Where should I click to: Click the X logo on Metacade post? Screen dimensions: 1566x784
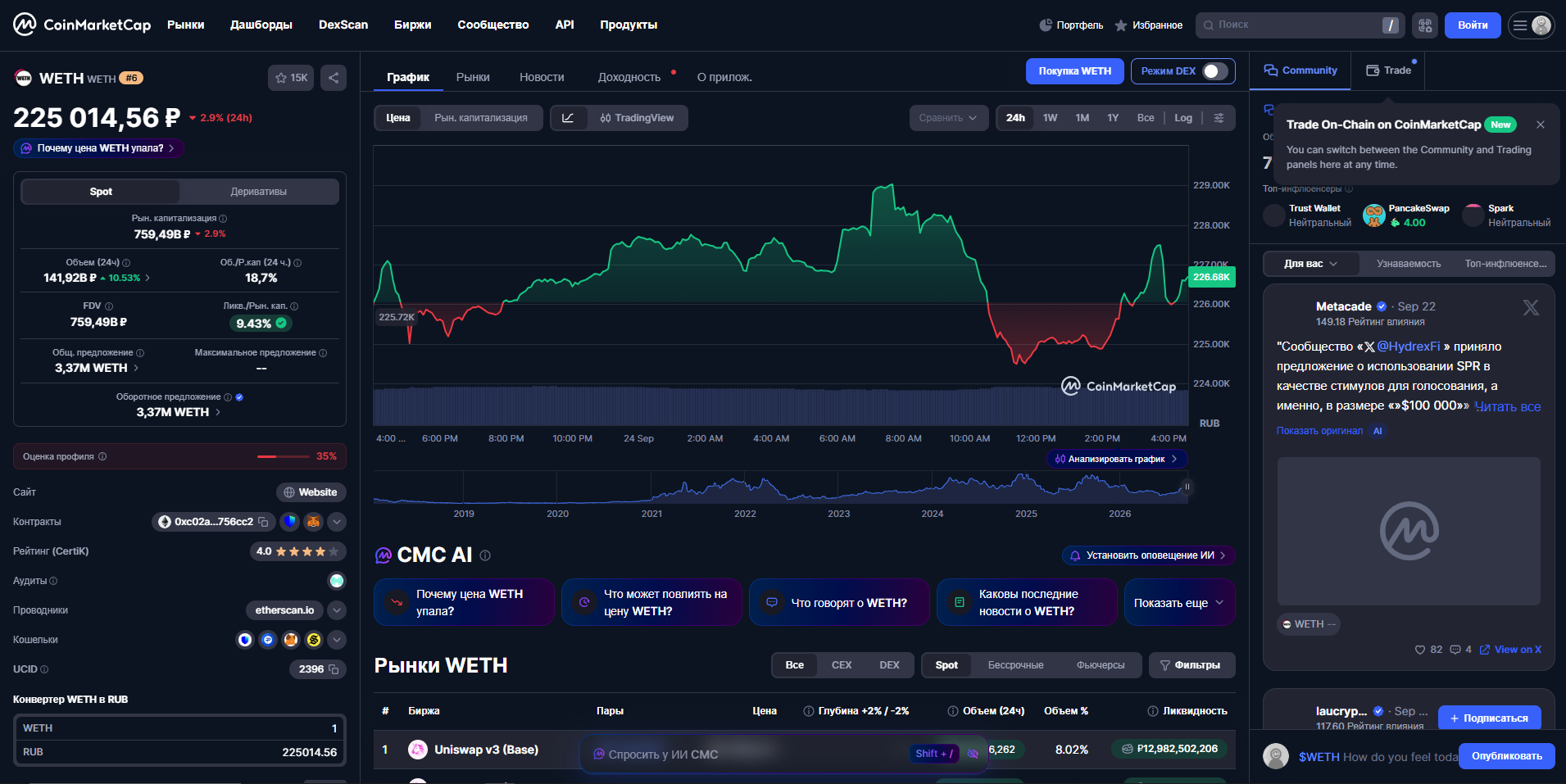point(1531,308)
